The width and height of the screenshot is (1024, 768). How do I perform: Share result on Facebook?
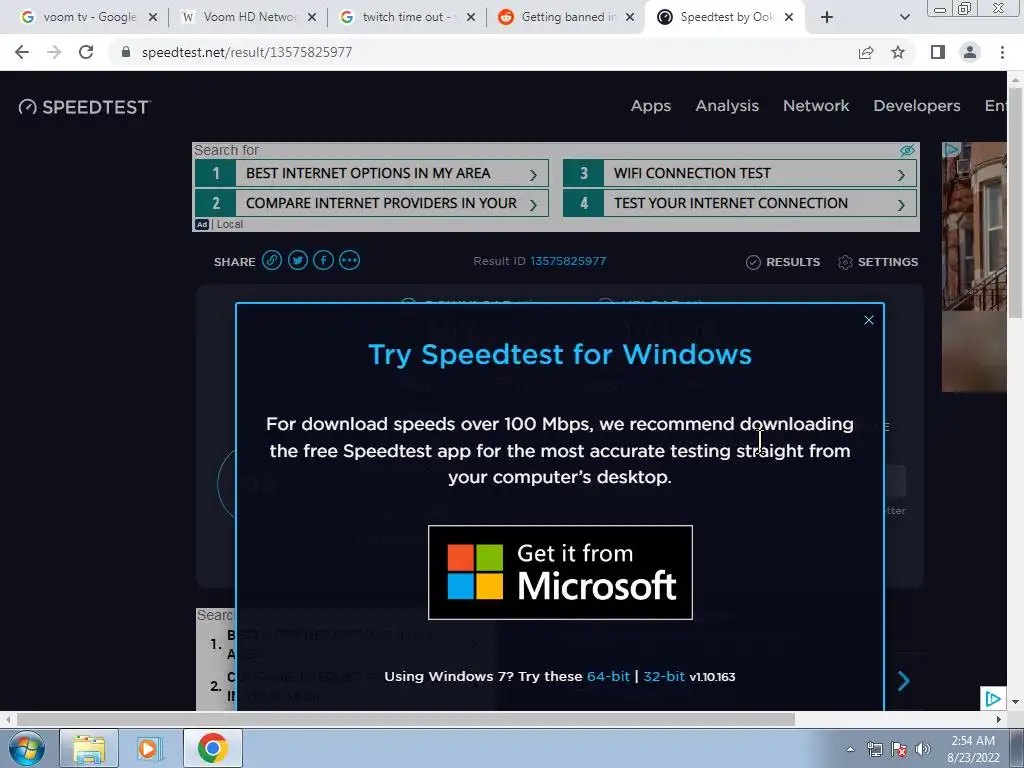coord(323,261)
